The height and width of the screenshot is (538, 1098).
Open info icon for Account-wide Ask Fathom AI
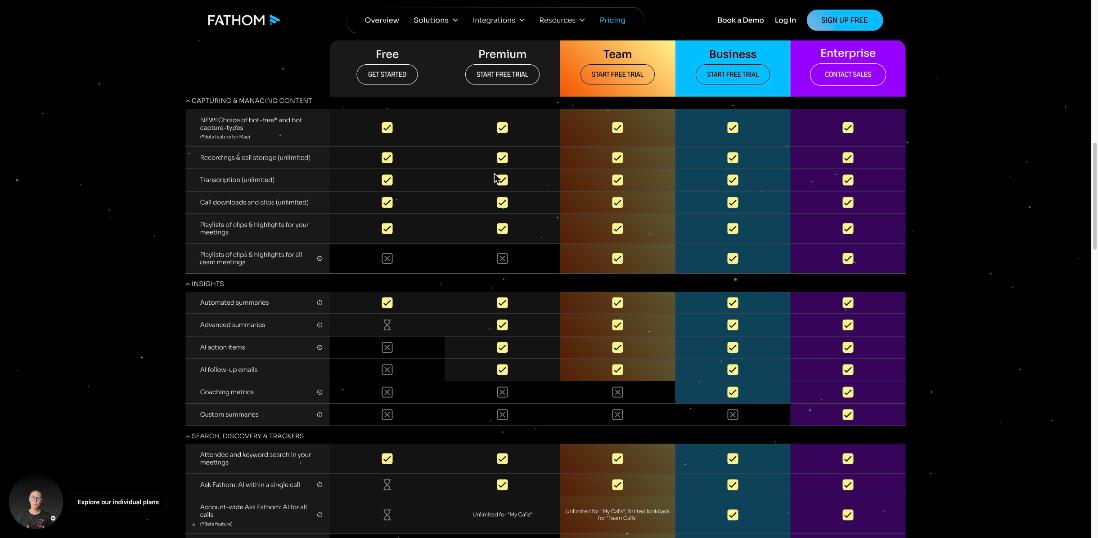(319, 515)
